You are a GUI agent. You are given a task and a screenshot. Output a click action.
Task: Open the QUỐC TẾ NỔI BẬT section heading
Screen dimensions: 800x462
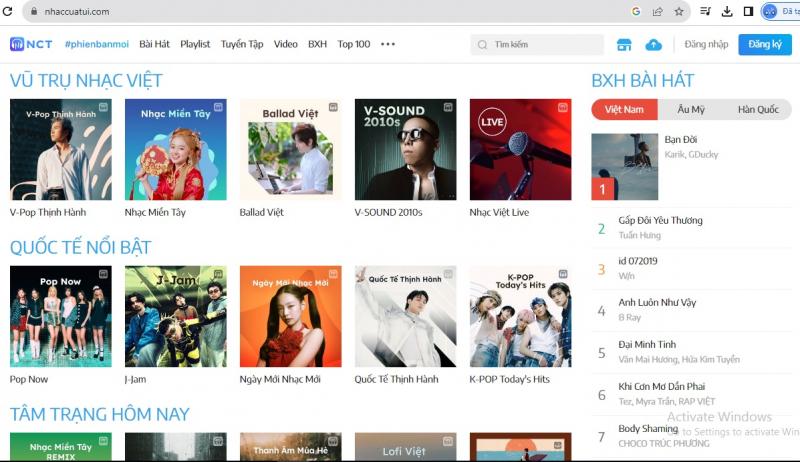tap(81, 248)
